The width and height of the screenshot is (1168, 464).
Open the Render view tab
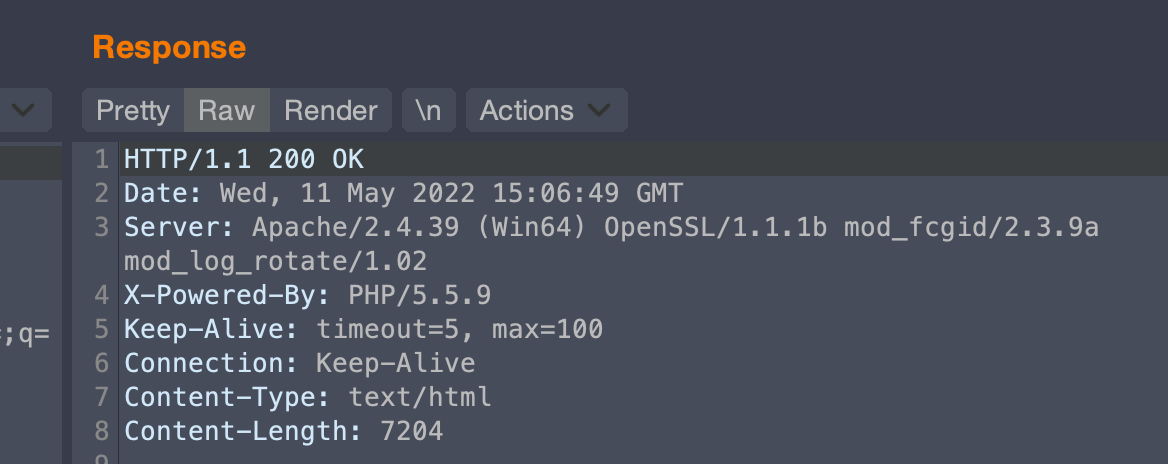(x=331, y=110)
